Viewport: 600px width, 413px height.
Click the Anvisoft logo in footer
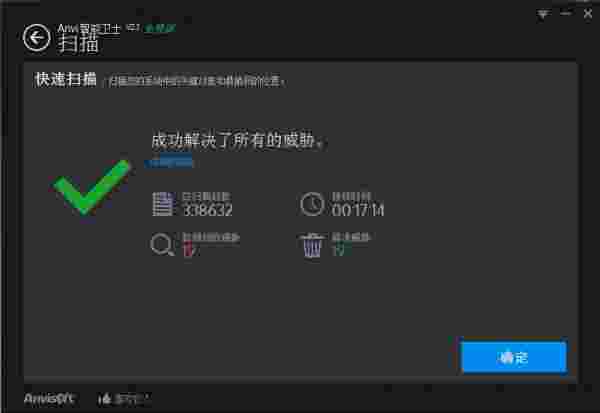pyautogui.click(x=49, y=399)
